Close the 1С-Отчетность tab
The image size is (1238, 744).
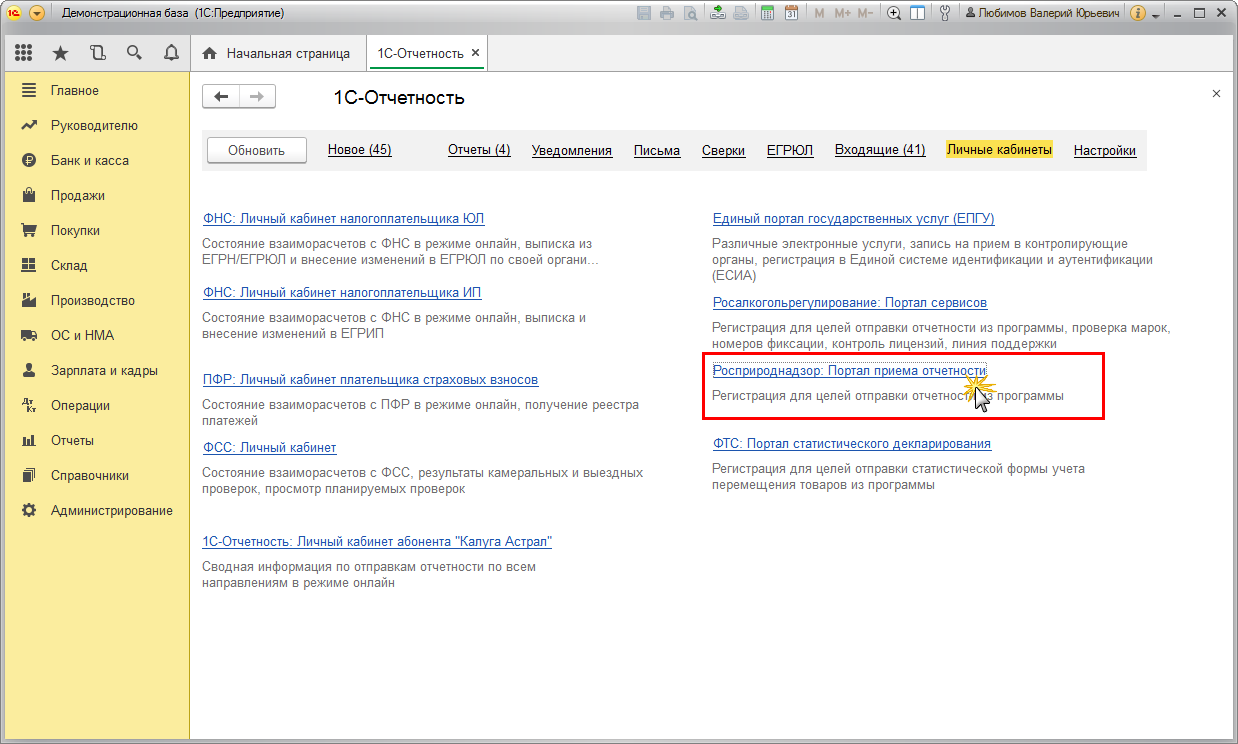pos(475,53)
